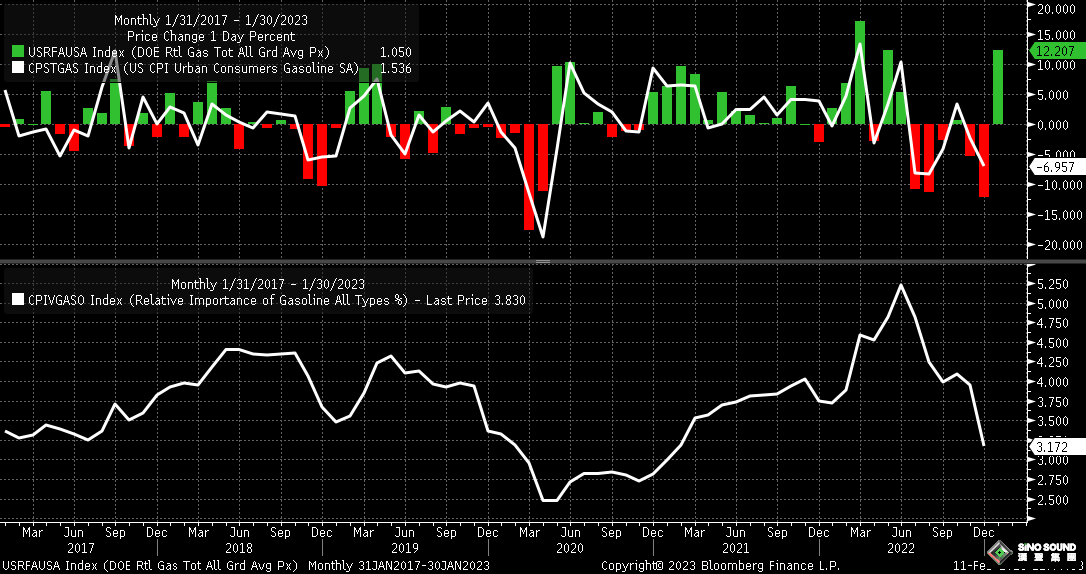
Task: Select the CPSTGAS Index legend entry
Action: [193, 69]
